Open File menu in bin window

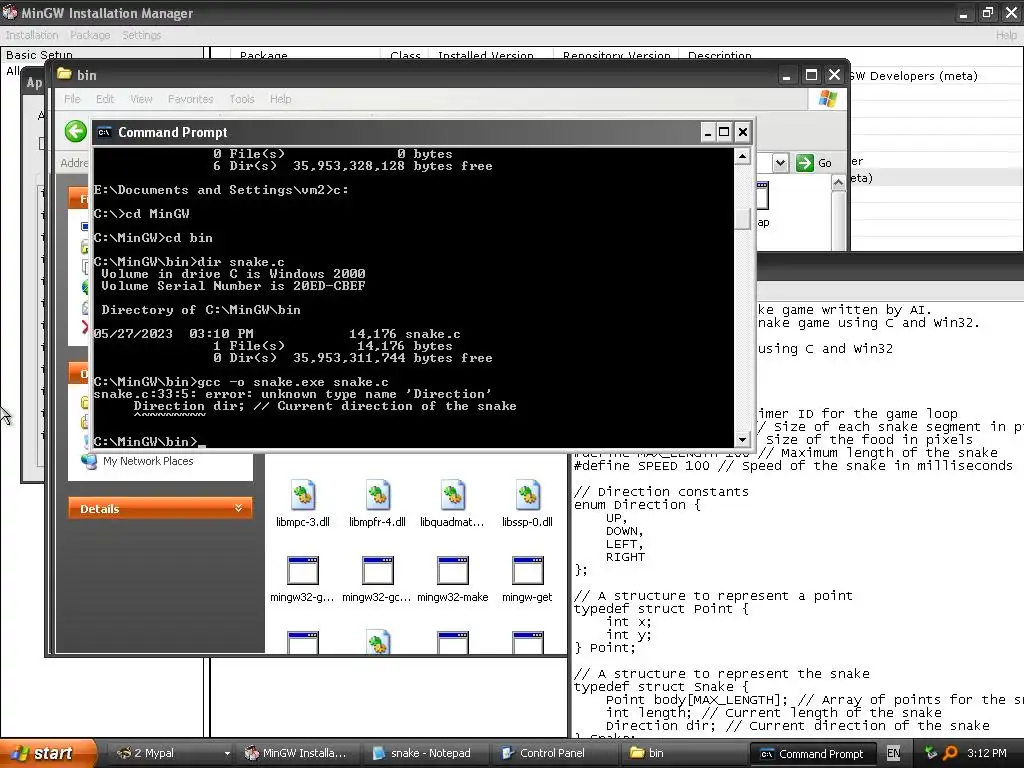[x=72, y=99]
